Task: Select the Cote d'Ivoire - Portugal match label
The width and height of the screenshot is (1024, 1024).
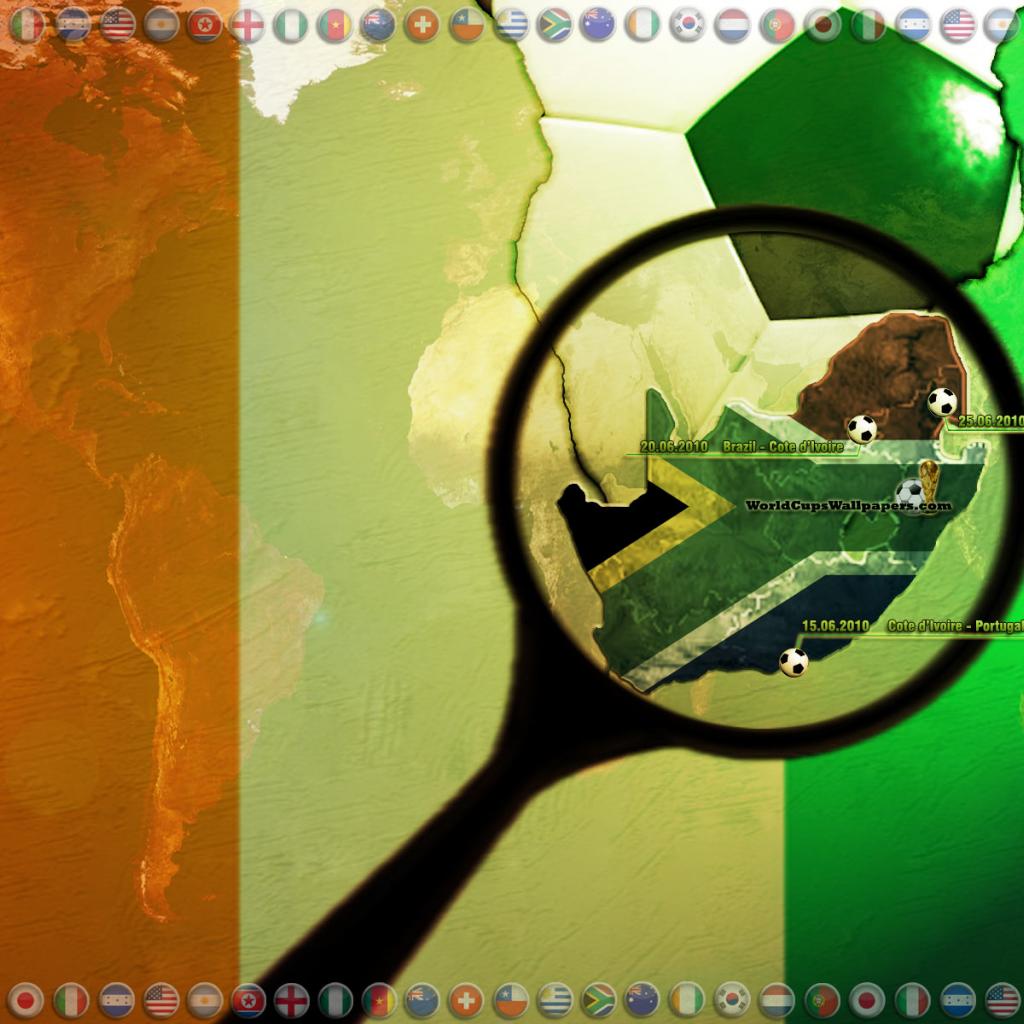Action: (x=955, y=626)
